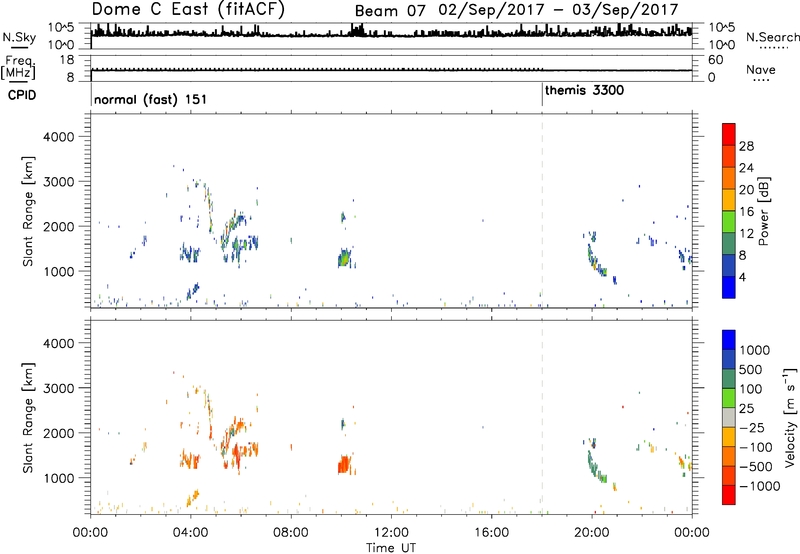Click the yellow 16–20 dB Power color segment
This screenshot has width=800, height=554.
[x=729, y=199]
